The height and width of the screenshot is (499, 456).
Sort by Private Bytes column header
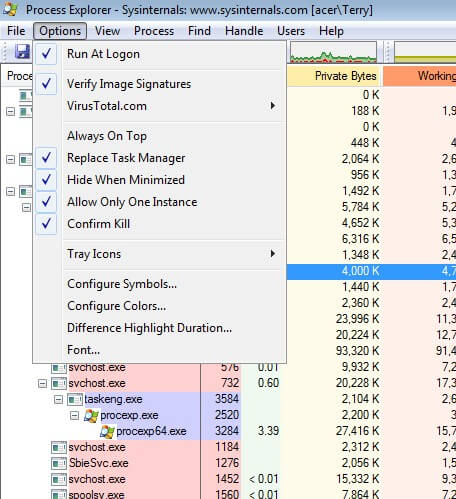click(334, 76)
